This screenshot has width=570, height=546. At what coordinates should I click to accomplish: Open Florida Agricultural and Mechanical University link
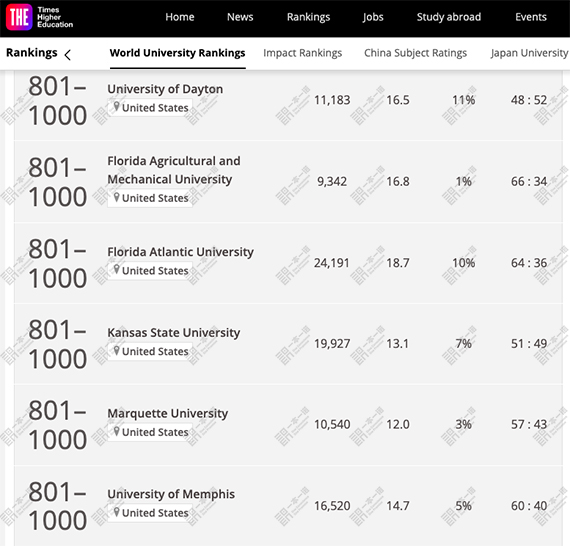(174, 170)
